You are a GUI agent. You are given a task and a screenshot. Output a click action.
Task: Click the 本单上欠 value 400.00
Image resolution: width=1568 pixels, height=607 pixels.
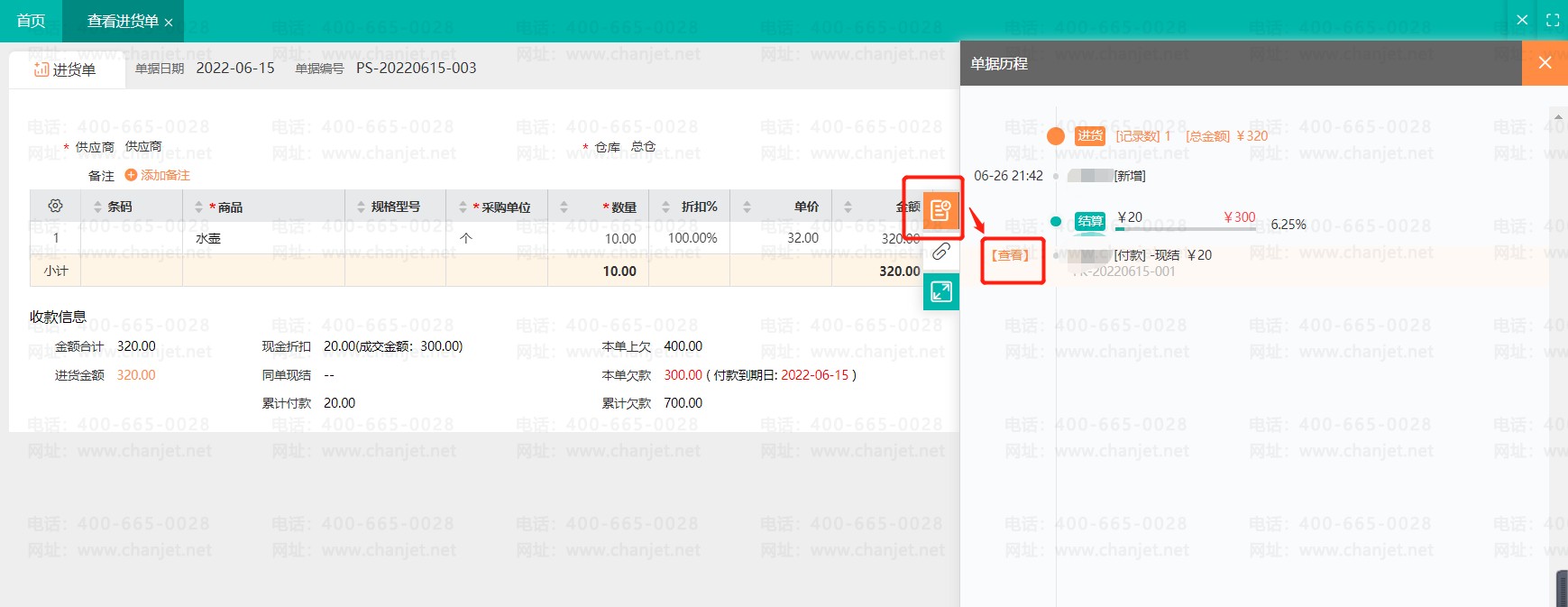683,346
